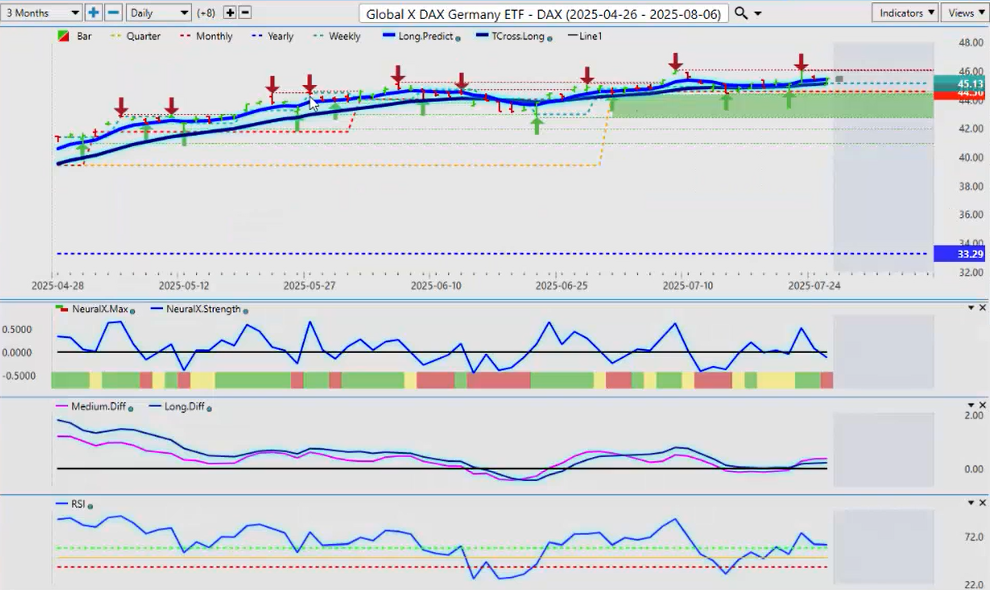This screenshot has width=990, height=590.
Task: Open the Indicators menu
Action: tap(904, 13)
